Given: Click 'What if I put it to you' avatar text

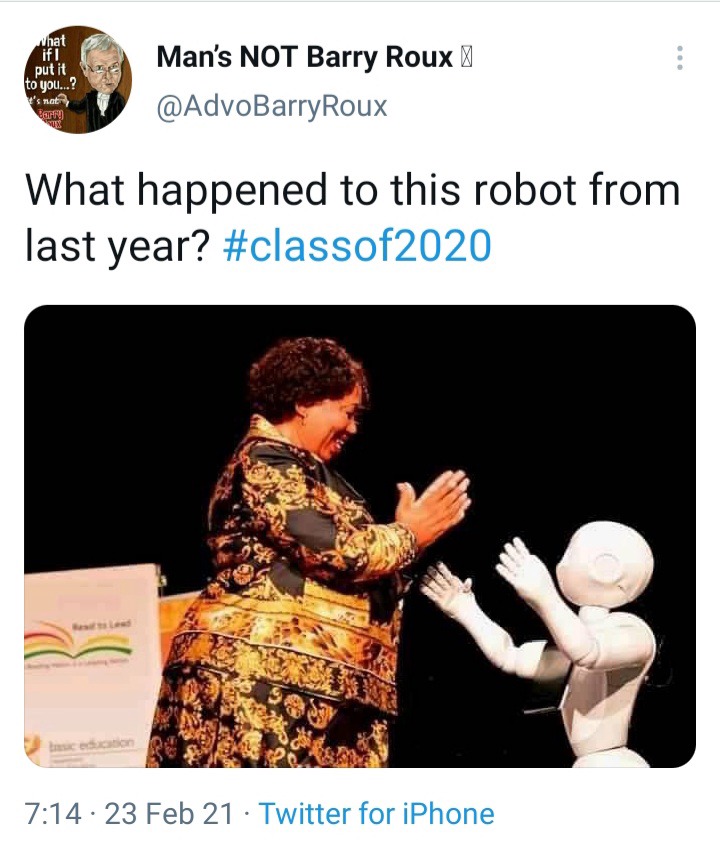Looking at the screenshot, I should tap(50, 63).
